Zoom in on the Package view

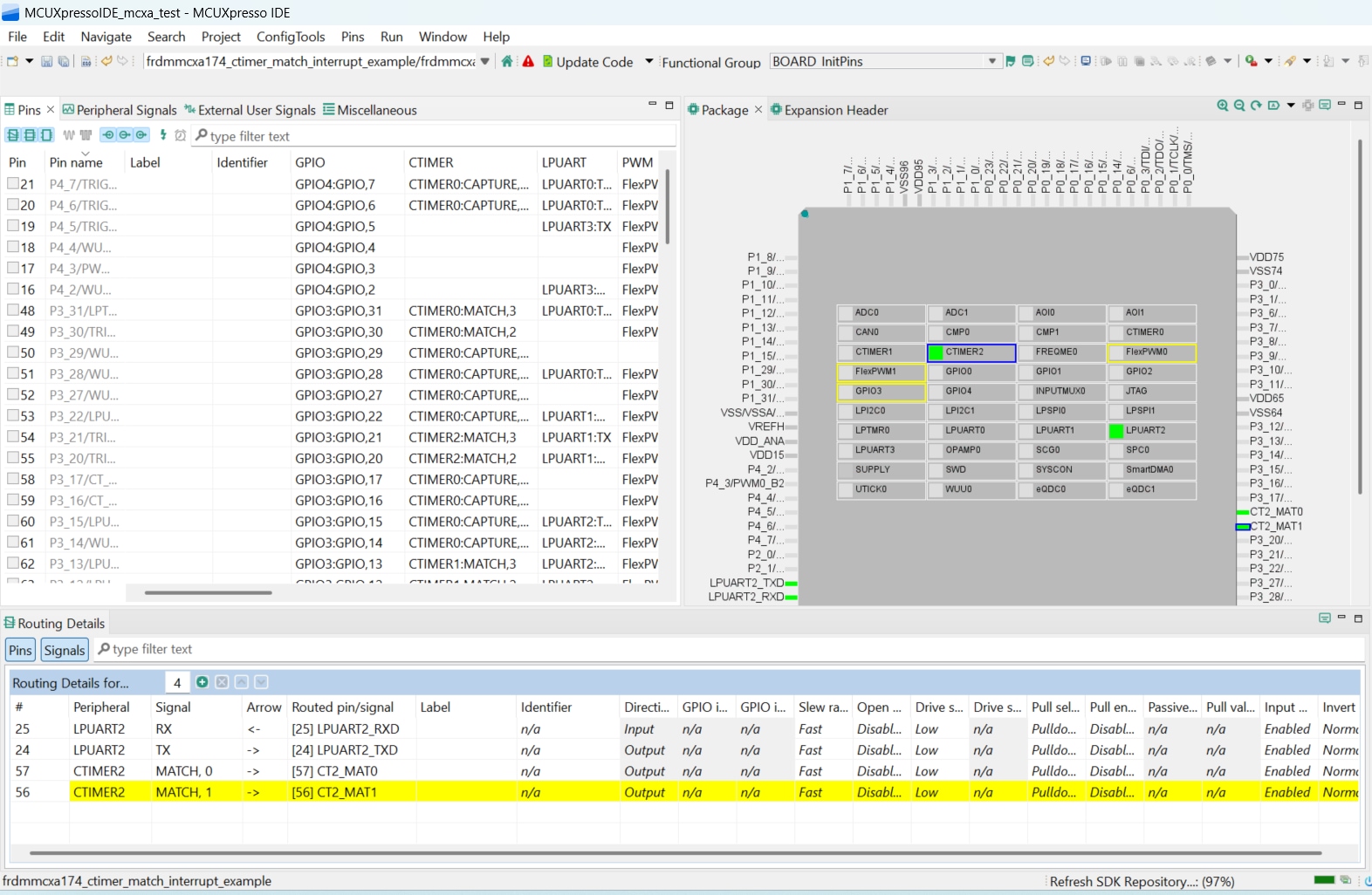tap(1223, 106)
